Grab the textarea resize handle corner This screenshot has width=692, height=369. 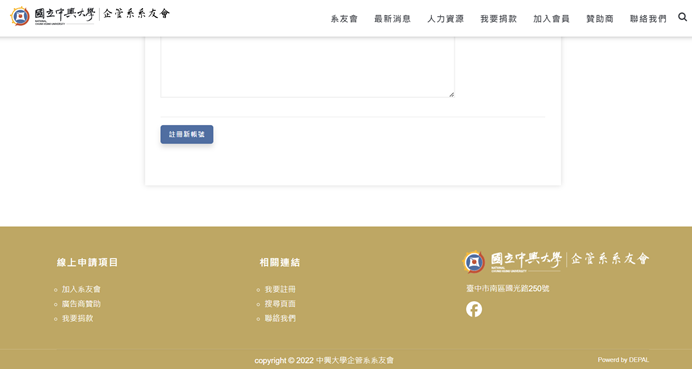(451, 94)
